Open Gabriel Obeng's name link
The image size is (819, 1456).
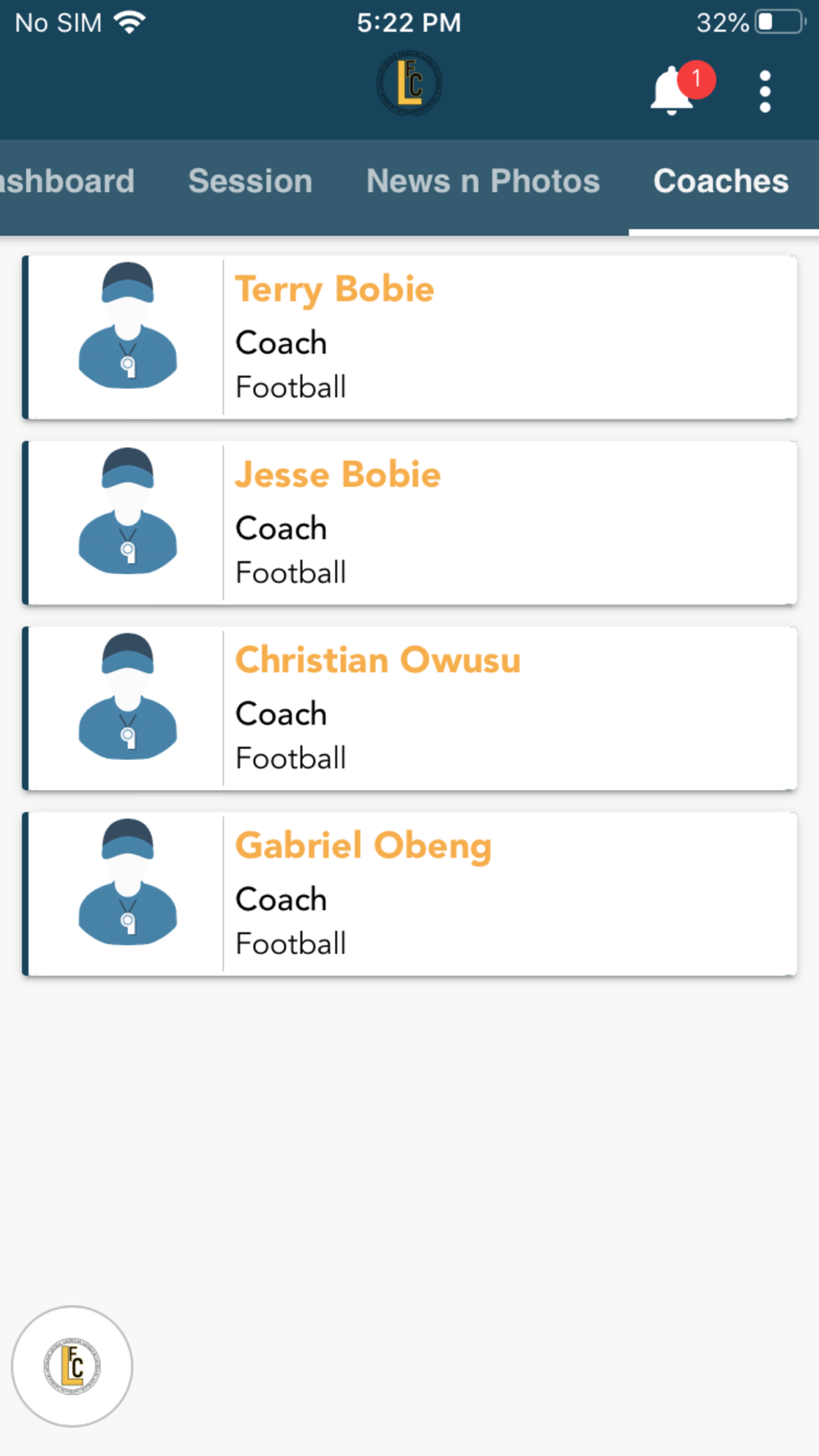(363, 846)
